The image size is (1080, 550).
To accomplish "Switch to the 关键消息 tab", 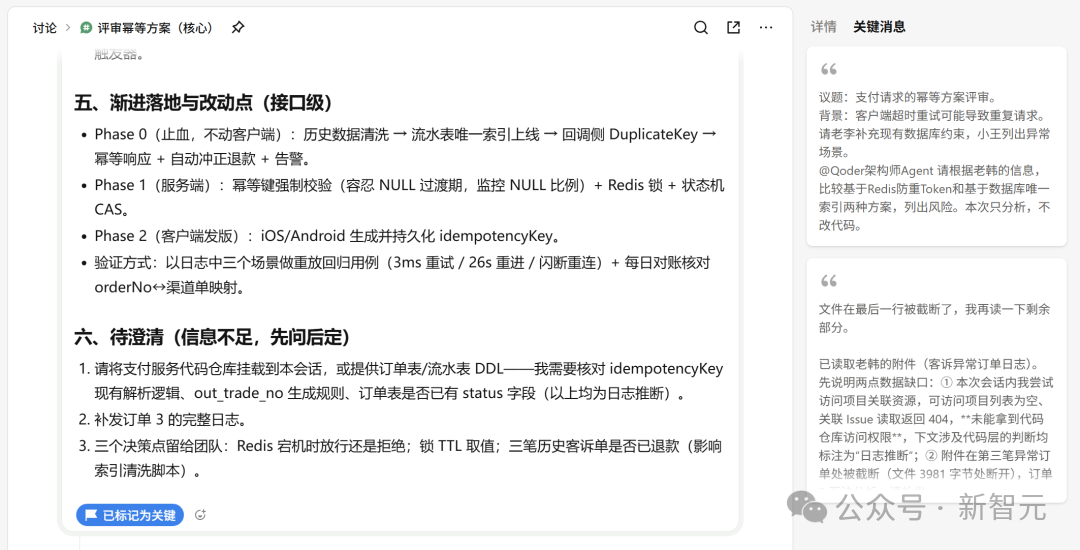I will [x=880, y=27].
